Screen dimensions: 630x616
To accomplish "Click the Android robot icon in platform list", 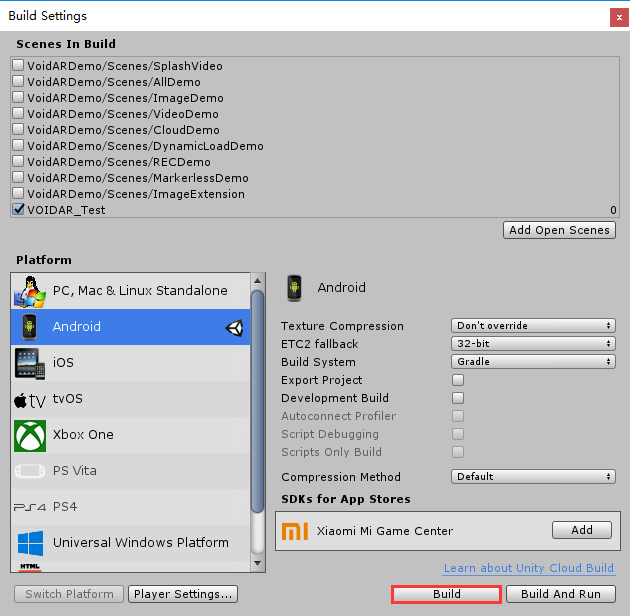I will pos(29,327).
